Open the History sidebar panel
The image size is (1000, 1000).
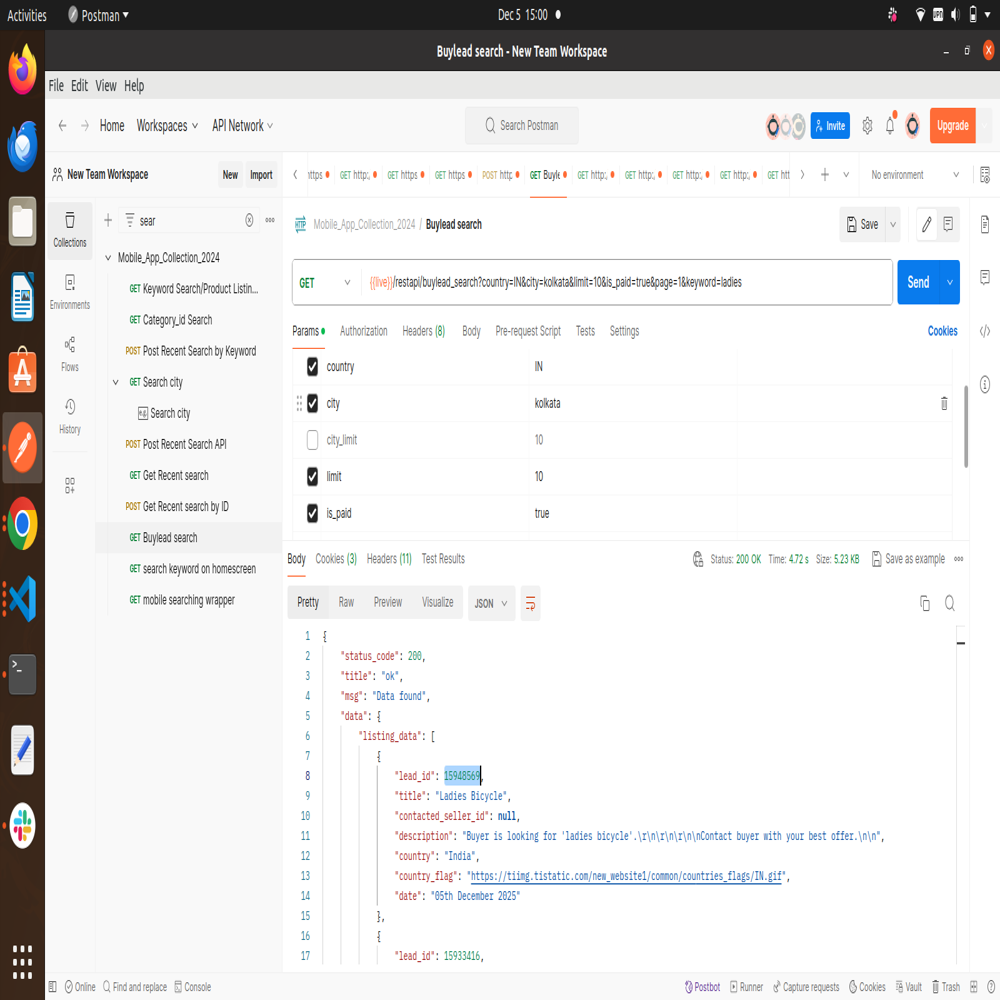[69, 416]
